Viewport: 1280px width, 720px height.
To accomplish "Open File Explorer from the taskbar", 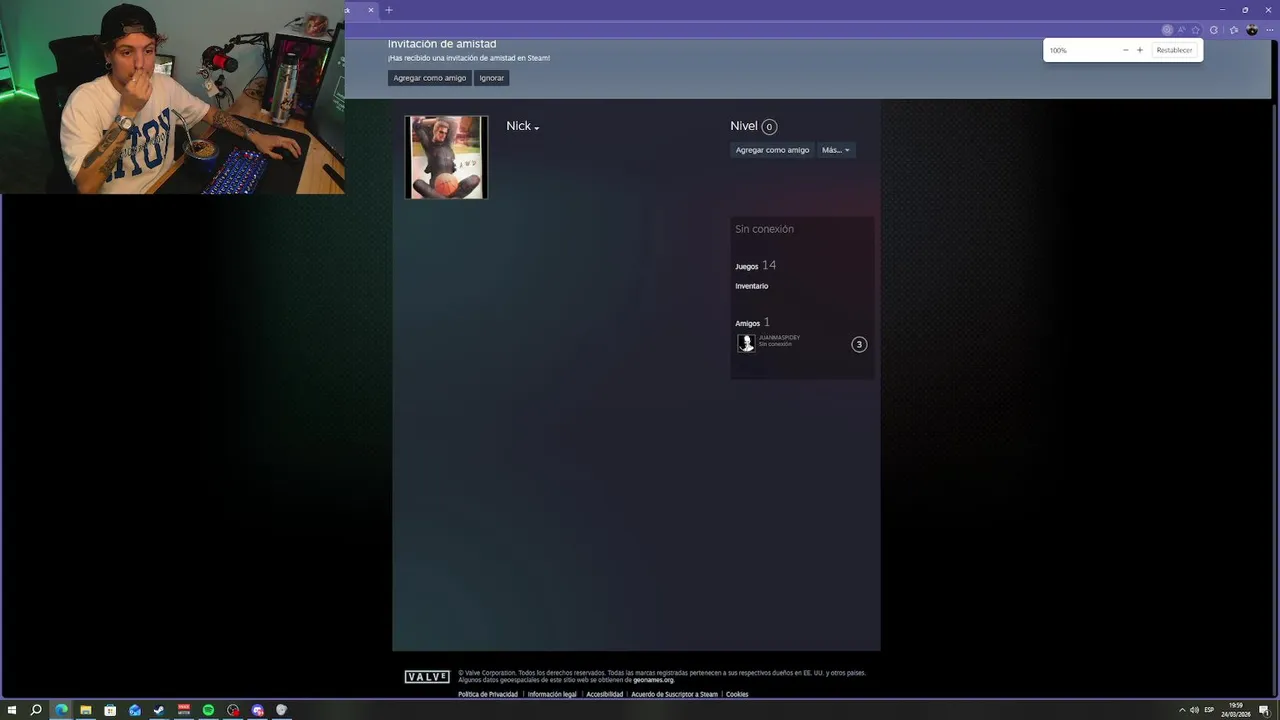I will pos(86,710).
